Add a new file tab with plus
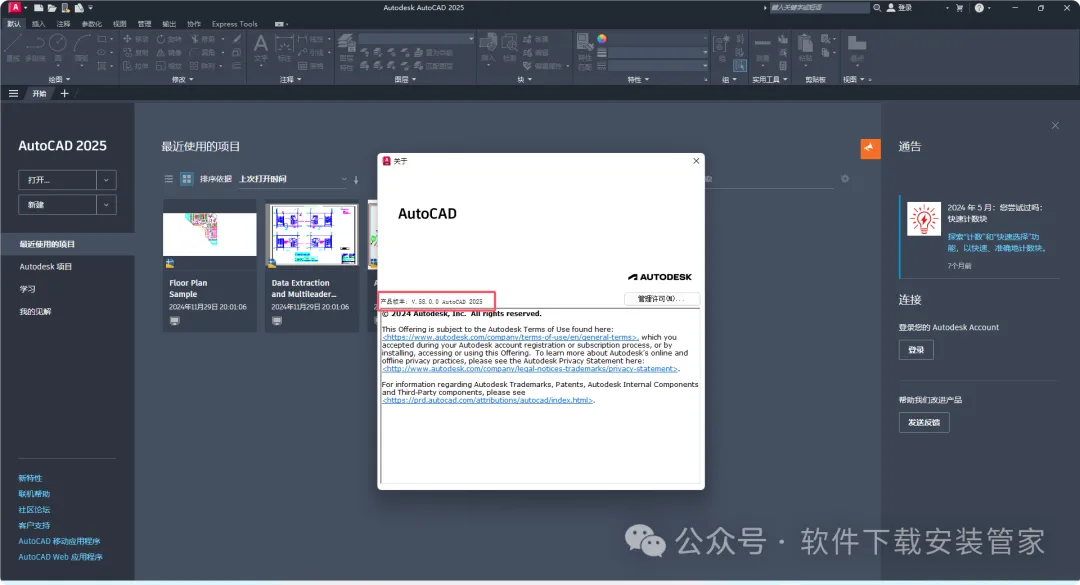 pyautogui.click(x=65, y=94)
